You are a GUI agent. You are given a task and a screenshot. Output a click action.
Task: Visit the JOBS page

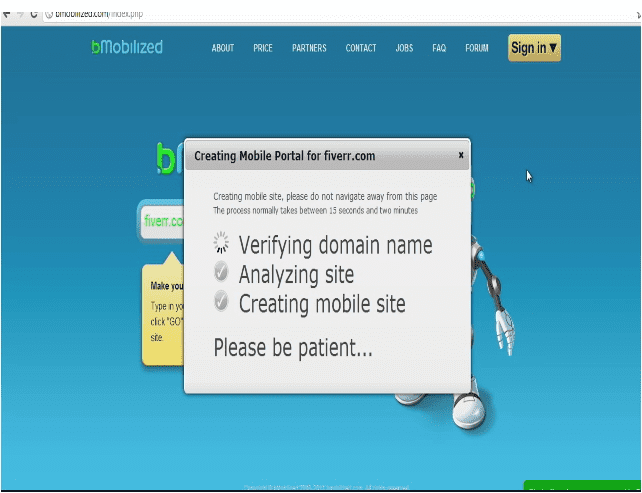click(x=404, y=48)
